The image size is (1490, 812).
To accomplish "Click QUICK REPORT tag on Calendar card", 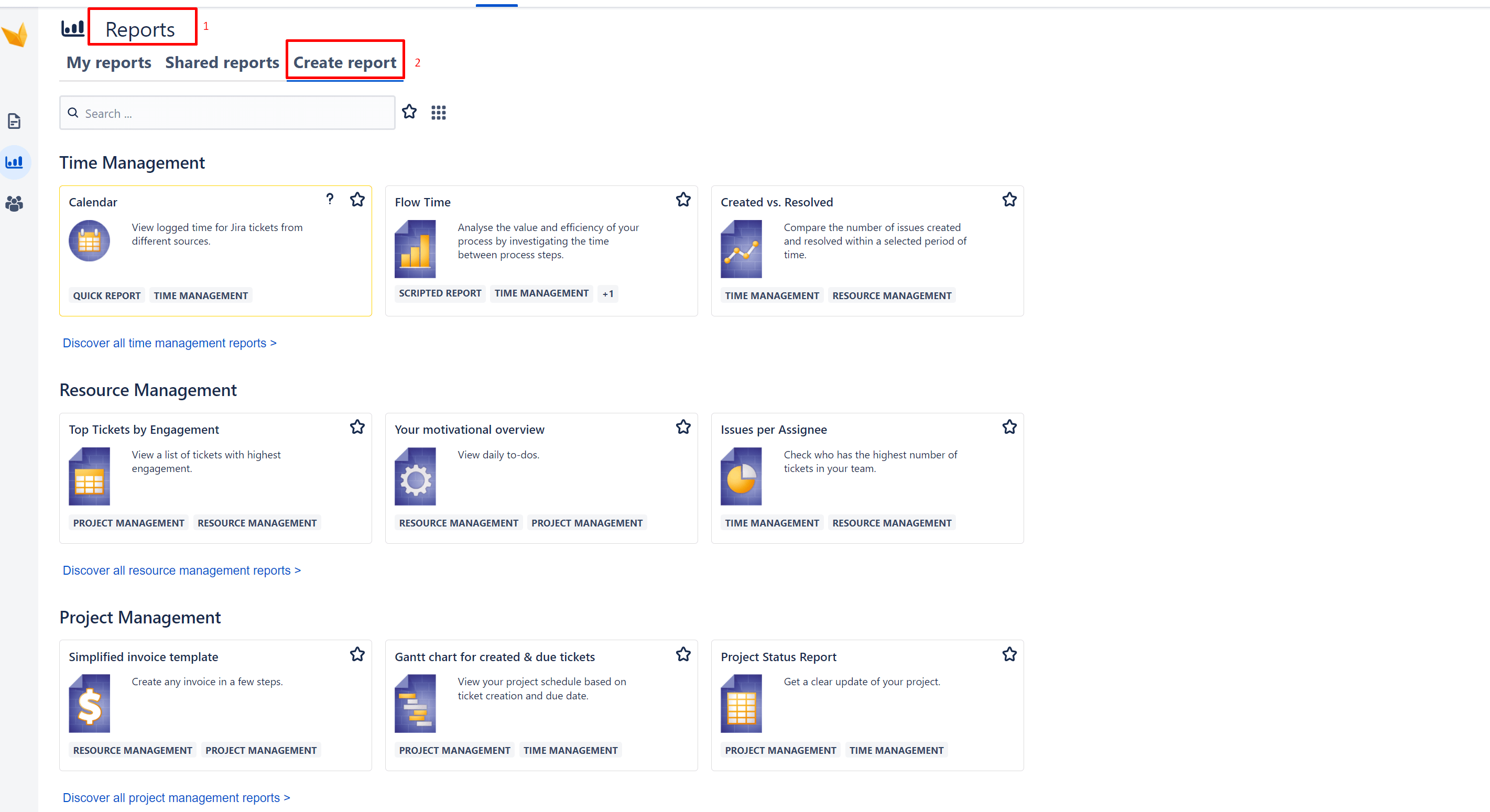I will pos(107,295).
